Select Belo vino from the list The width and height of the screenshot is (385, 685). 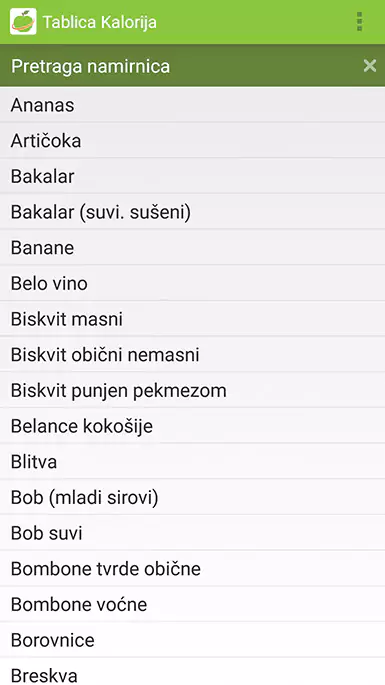point(192,284)
